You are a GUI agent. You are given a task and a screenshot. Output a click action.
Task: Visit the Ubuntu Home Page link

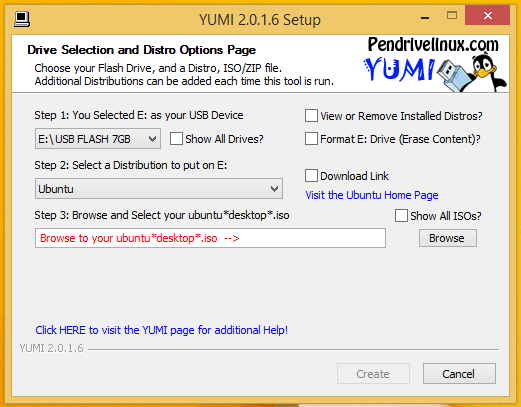372,195
